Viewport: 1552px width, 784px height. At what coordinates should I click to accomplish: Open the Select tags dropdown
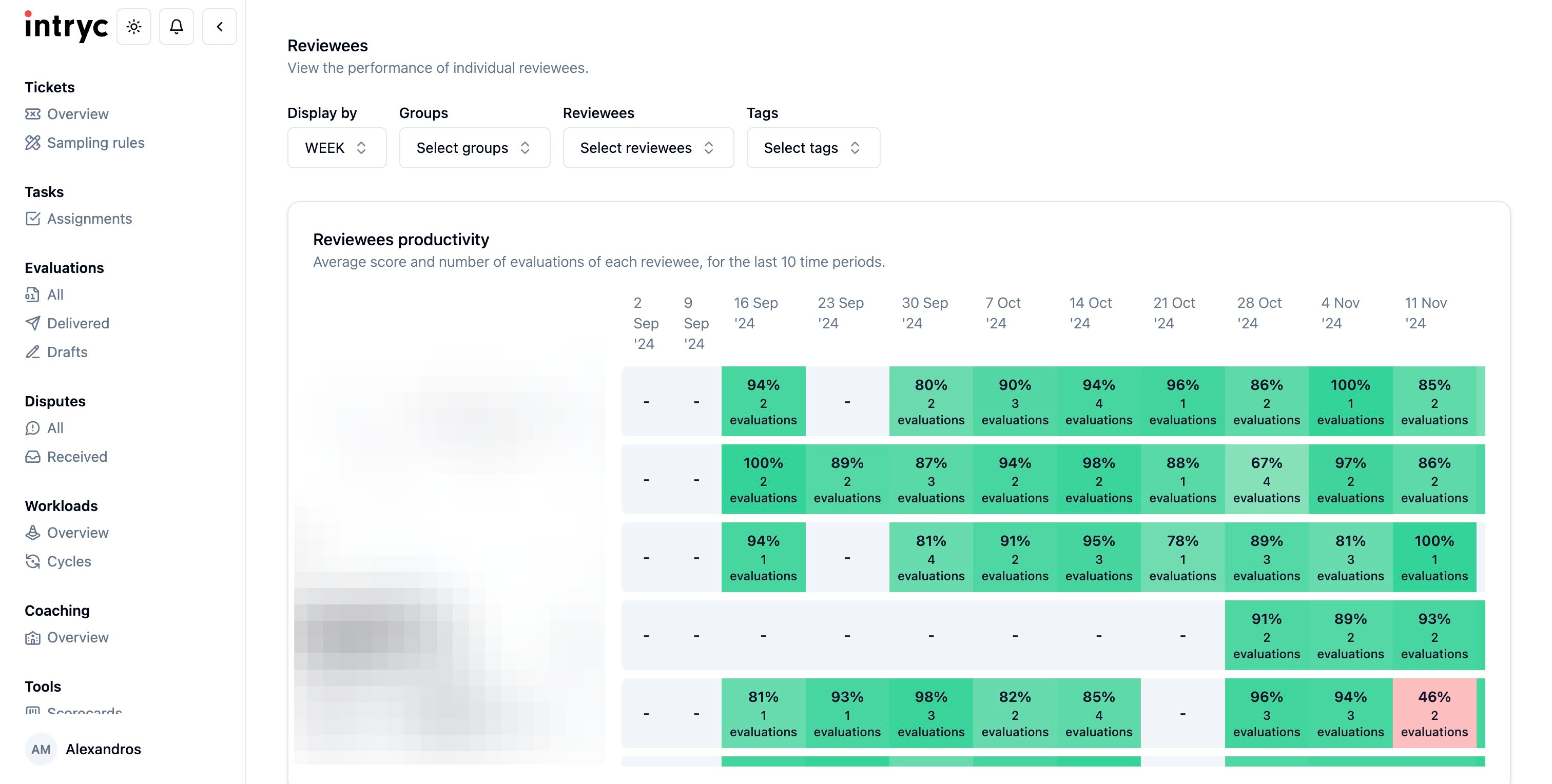click(812, 148)
